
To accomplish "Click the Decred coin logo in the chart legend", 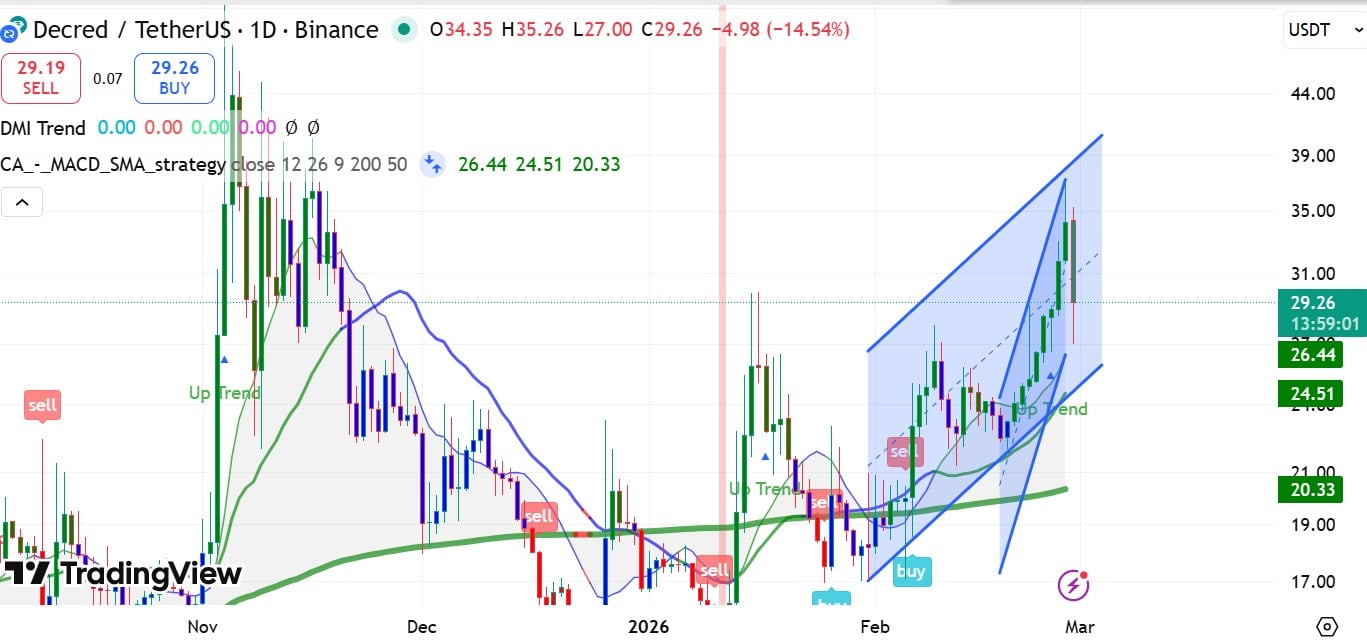I will [14, 30].
